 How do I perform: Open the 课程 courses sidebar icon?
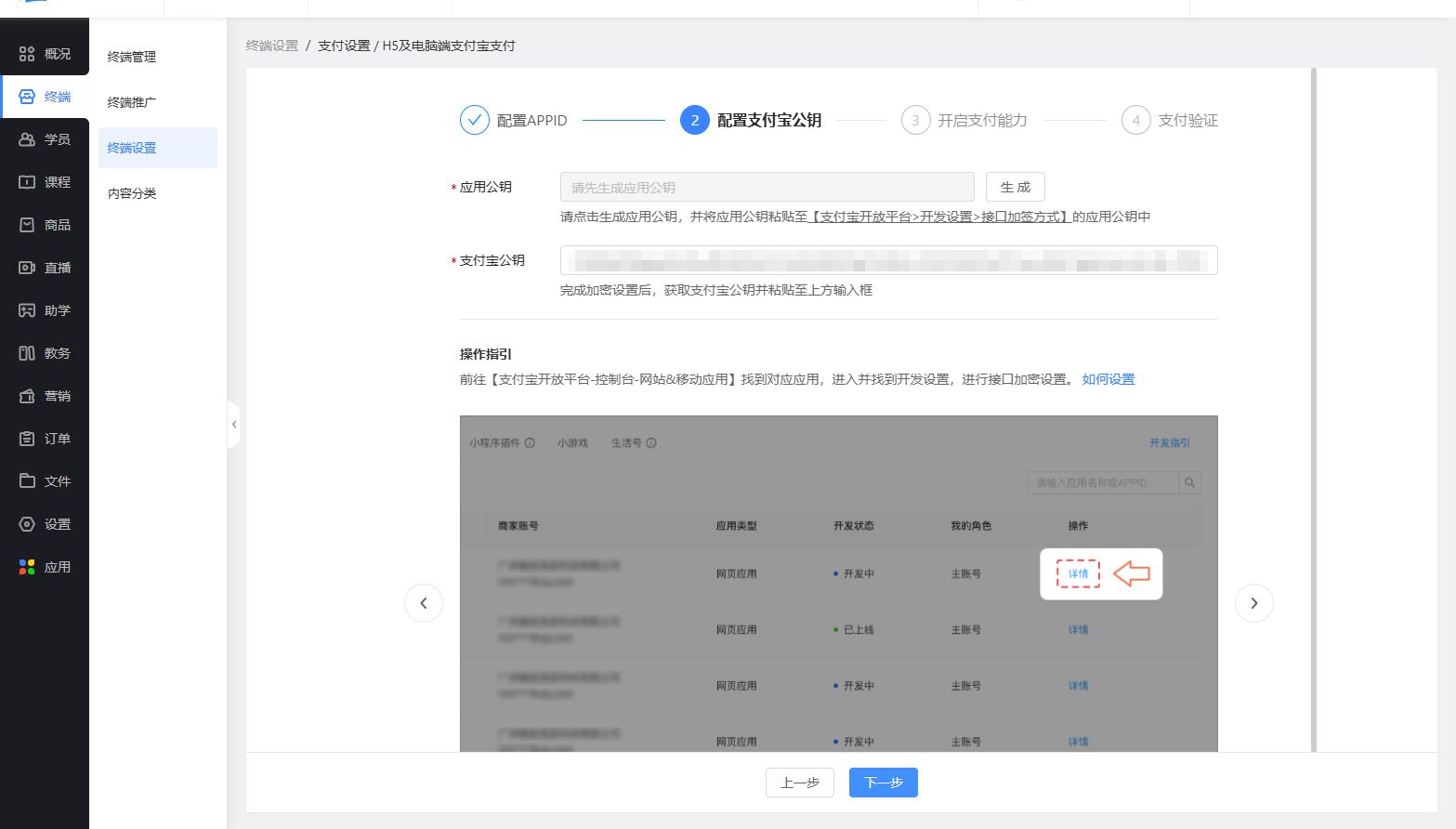point(27,182)
